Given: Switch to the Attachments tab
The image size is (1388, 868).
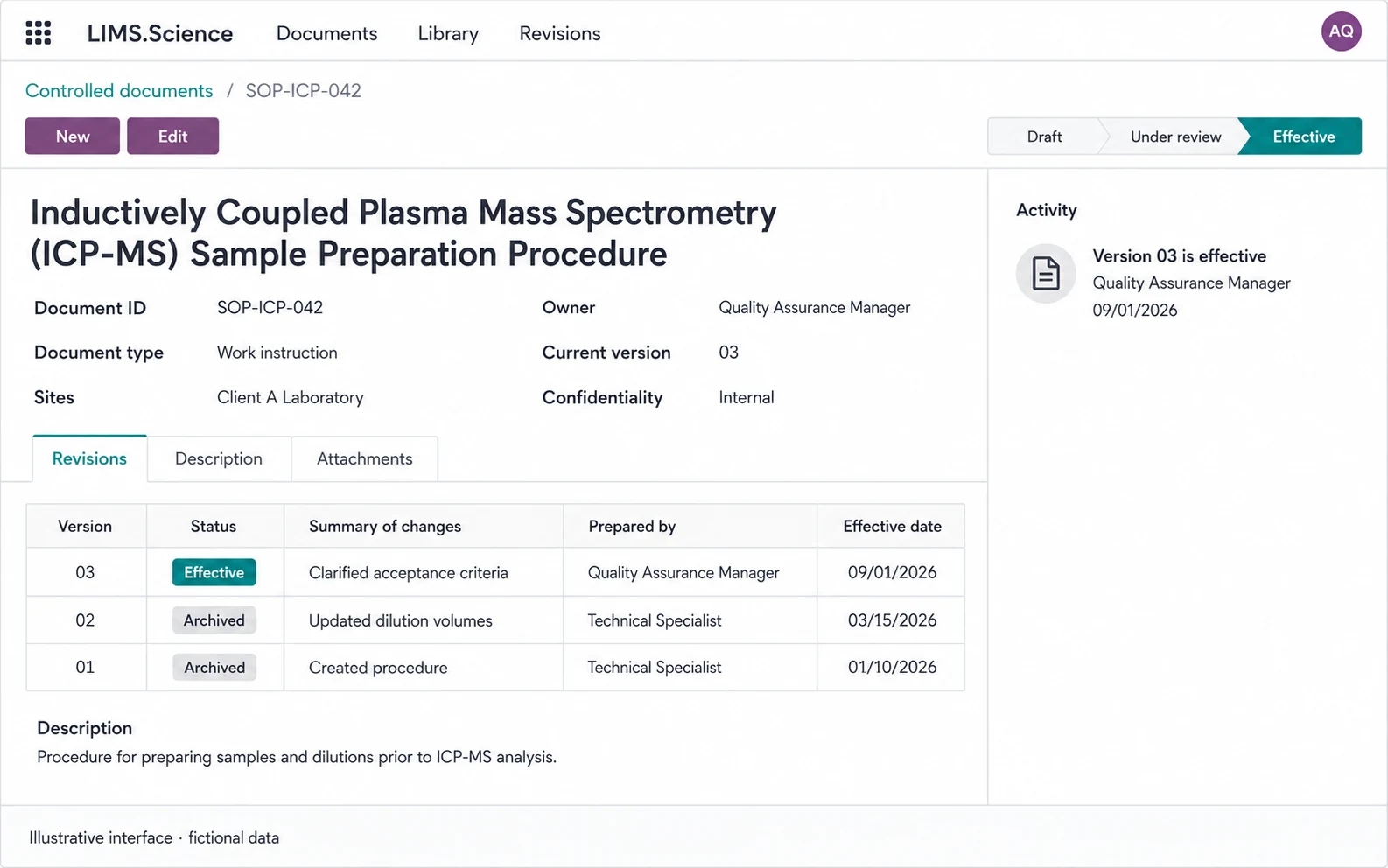Looking at the screenshot, I should click(365, 459).
